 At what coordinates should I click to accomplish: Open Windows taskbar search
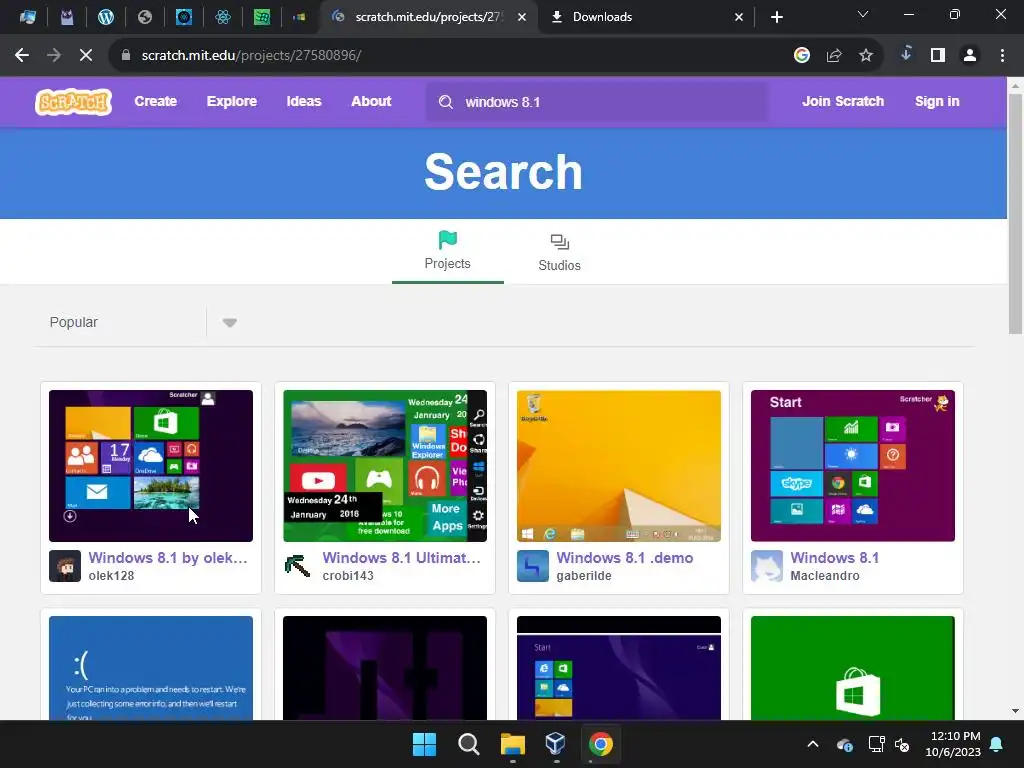click(x=468, y=744)
